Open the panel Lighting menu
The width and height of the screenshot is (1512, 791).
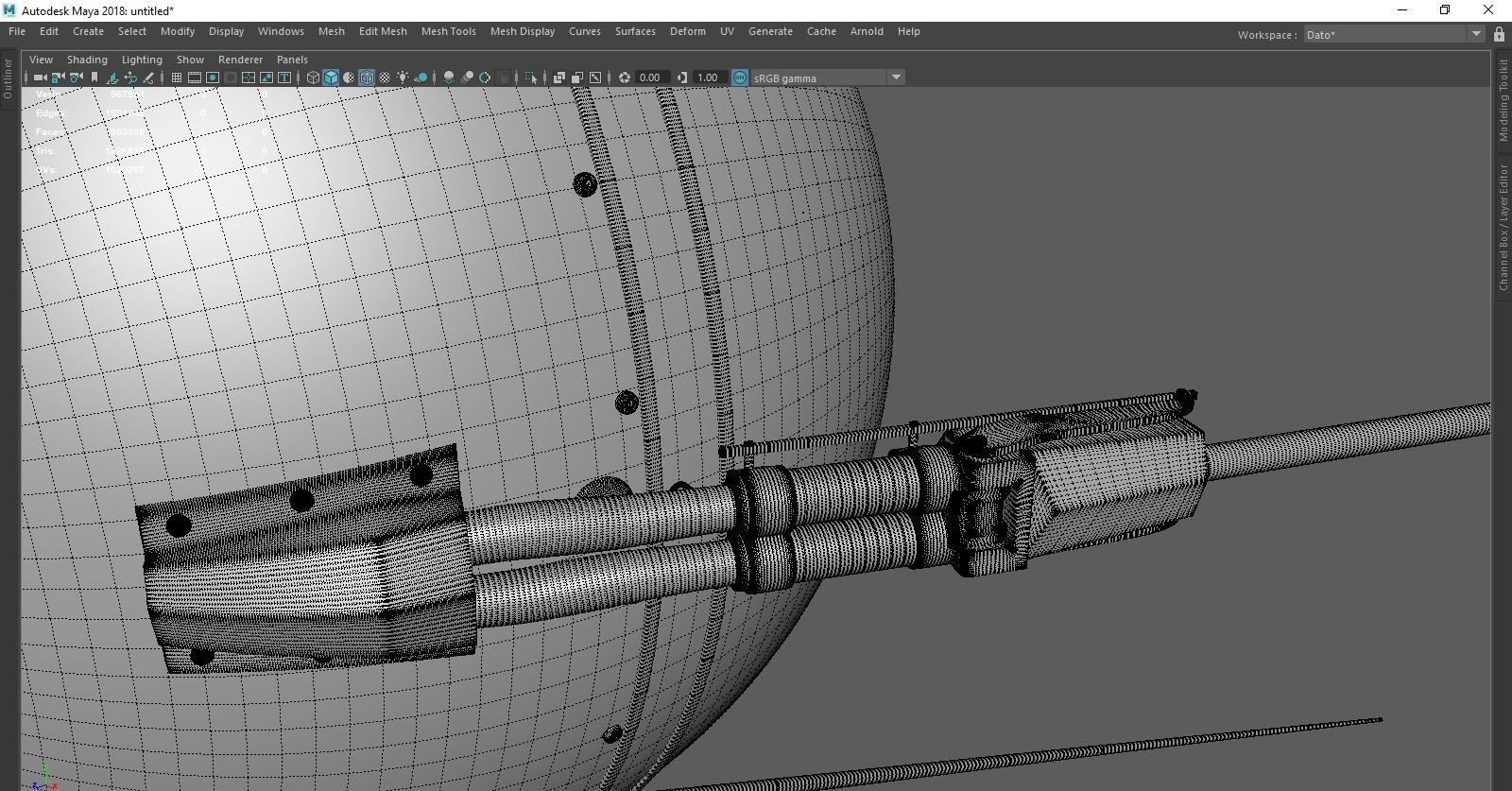142,59
